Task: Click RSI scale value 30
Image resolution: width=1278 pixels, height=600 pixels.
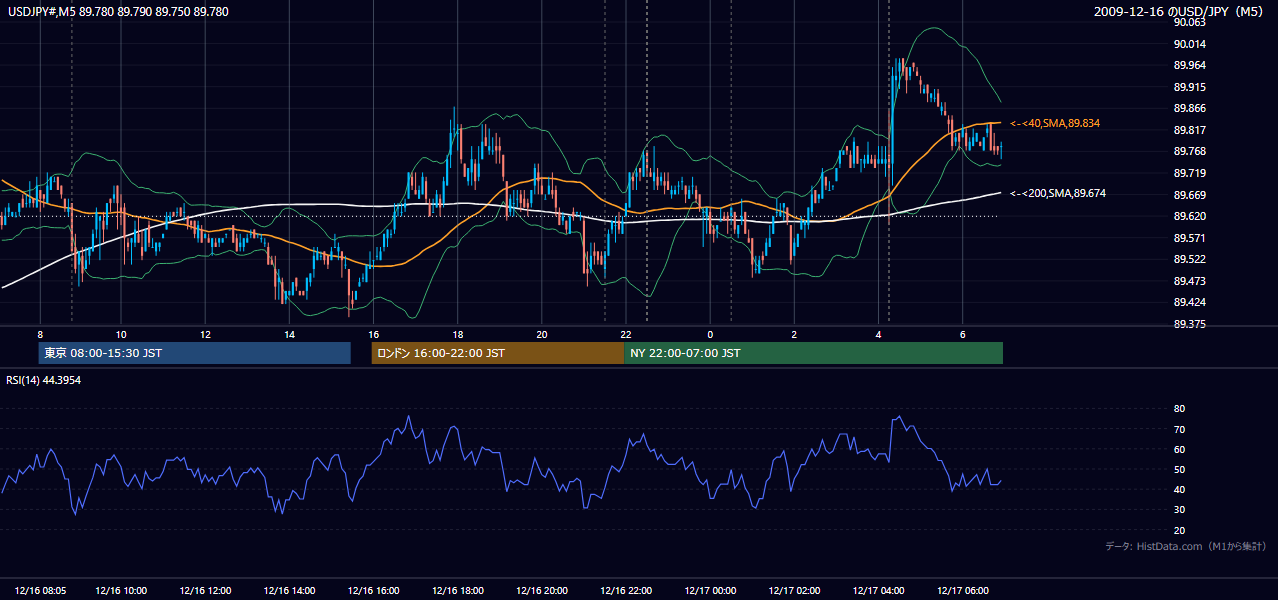Action: click(x=1179, y=510)
